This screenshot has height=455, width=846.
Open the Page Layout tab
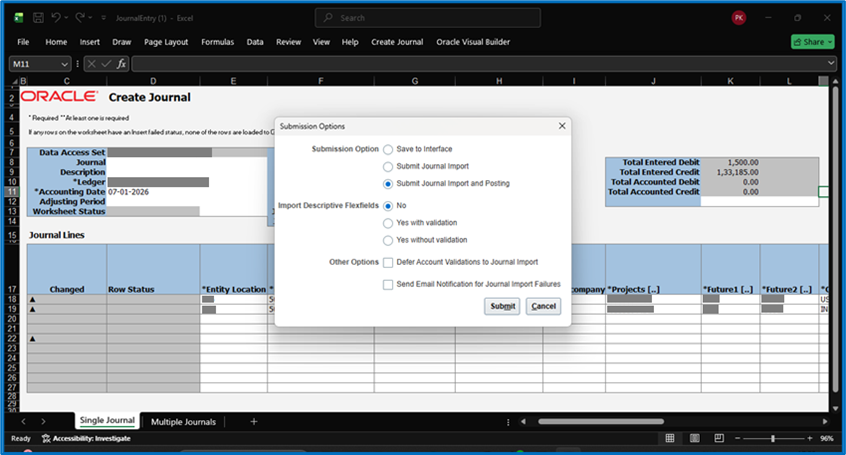(x=166, y=42)
